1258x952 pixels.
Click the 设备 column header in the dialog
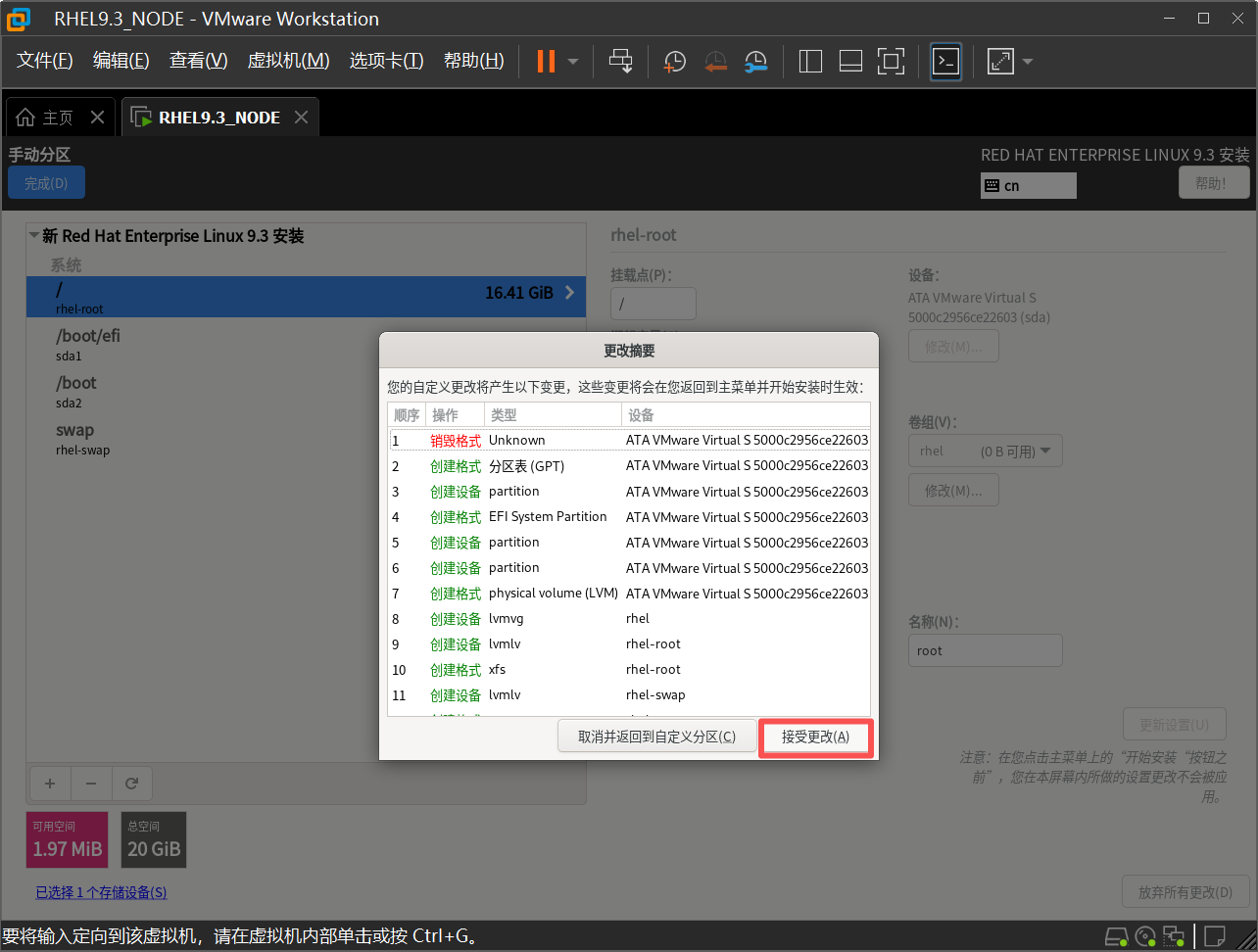(746, 415)
